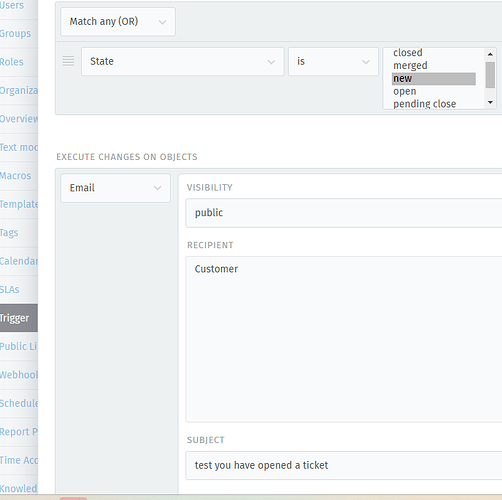This screenshot has width=502, height=500.
Task: Open SLAs in the admin sidebar
Action: tap(10, 289)
